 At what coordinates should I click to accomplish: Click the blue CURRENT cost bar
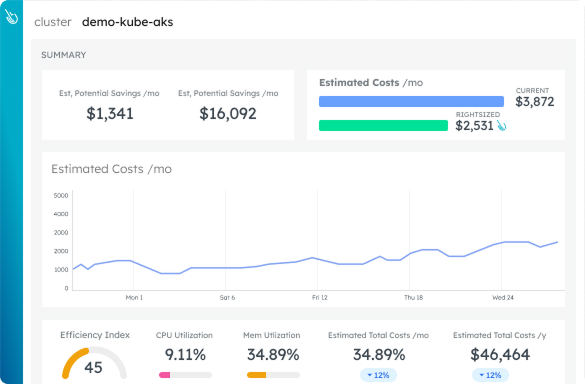411,102
